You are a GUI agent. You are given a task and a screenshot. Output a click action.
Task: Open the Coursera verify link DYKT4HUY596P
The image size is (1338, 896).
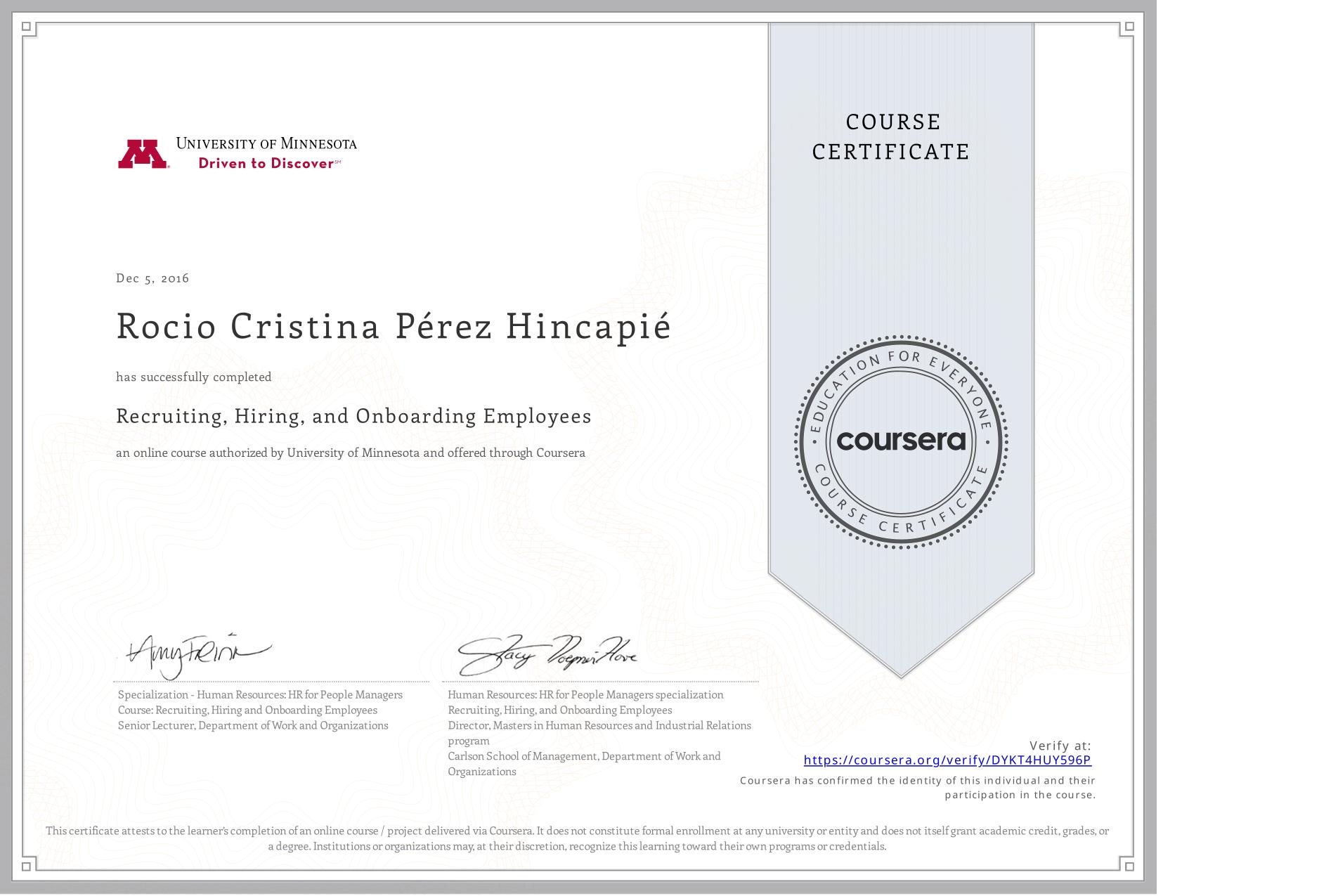(x=947, y=760)
